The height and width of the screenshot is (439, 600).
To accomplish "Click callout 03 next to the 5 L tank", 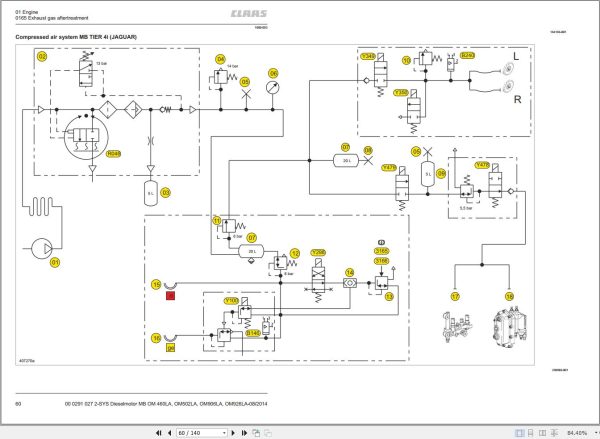I will click(x=165, y=193).
